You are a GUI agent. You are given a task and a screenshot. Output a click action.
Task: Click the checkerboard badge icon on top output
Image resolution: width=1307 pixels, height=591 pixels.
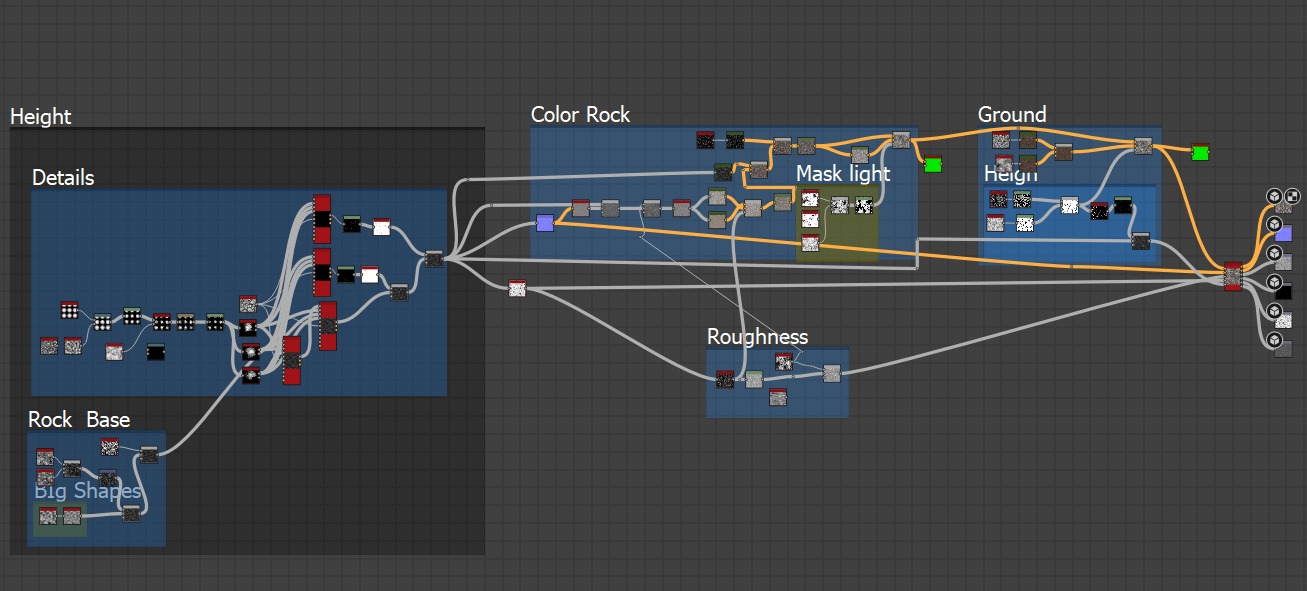[x=1292, y=197]
